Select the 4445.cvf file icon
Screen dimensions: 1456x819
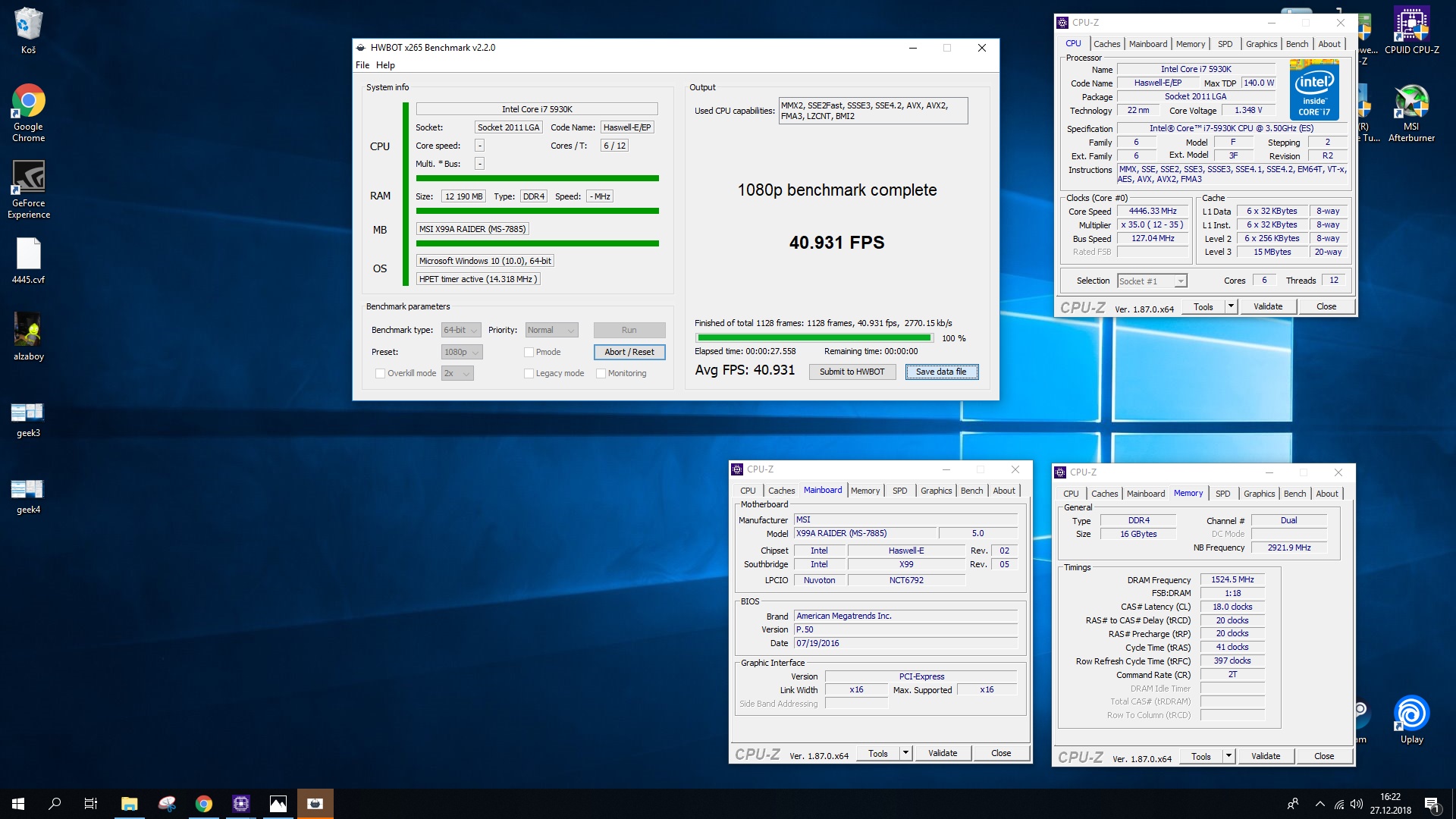pyautogui.click(x=28, y=260)
